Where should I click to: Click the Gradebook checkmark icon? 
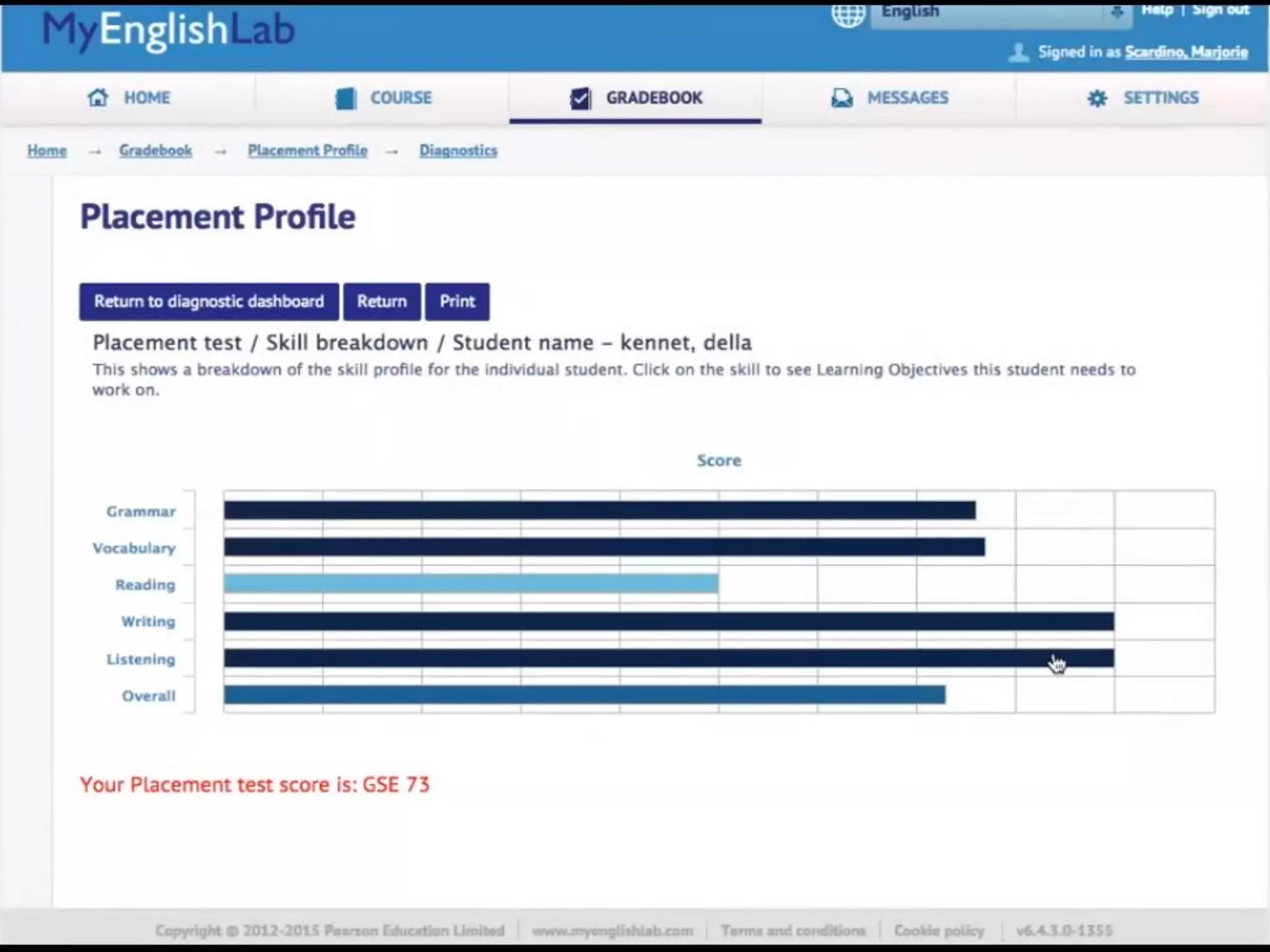[x=580, y=98]
